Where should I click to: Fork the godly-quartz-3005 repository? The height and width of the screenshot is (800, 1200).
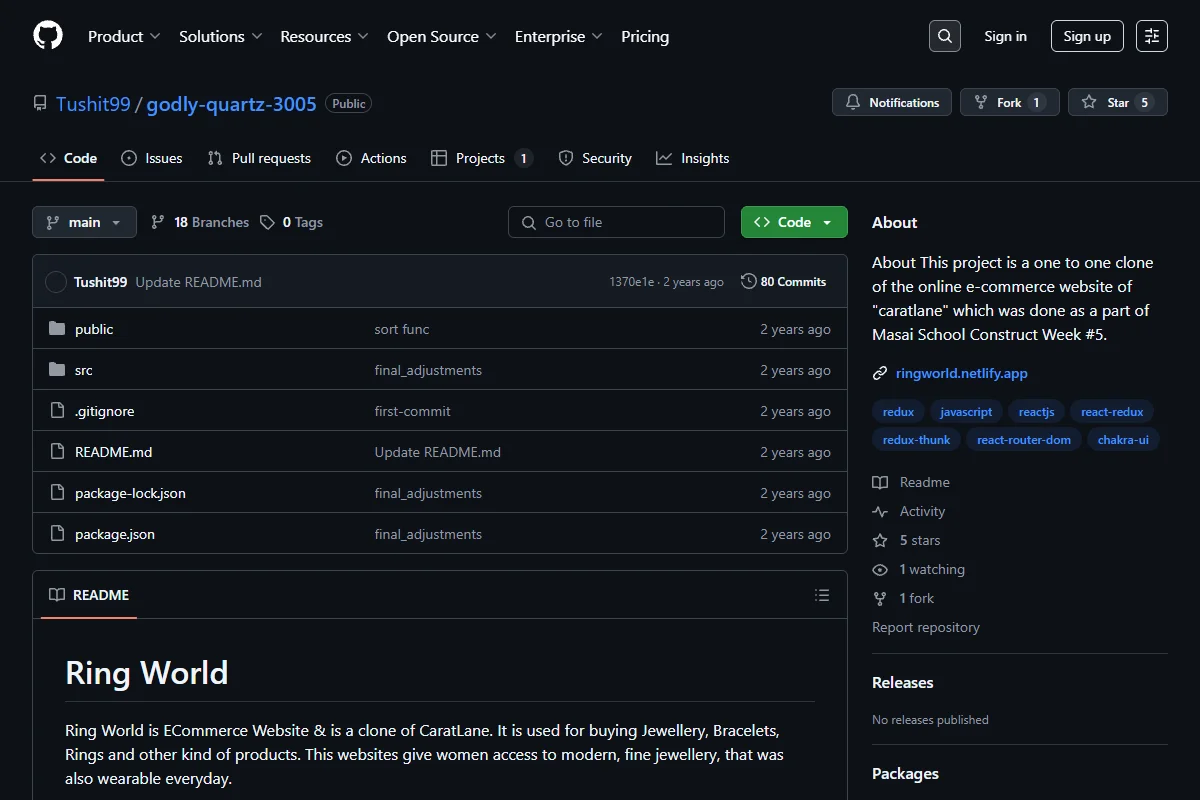pyautogui.click(x=1009, y=102)
